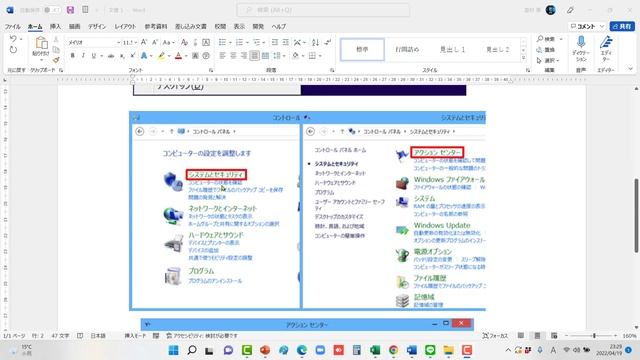The image size is (640, 360).
Task: Switch to Print Layout view in status bar
Action: [537, 336]
